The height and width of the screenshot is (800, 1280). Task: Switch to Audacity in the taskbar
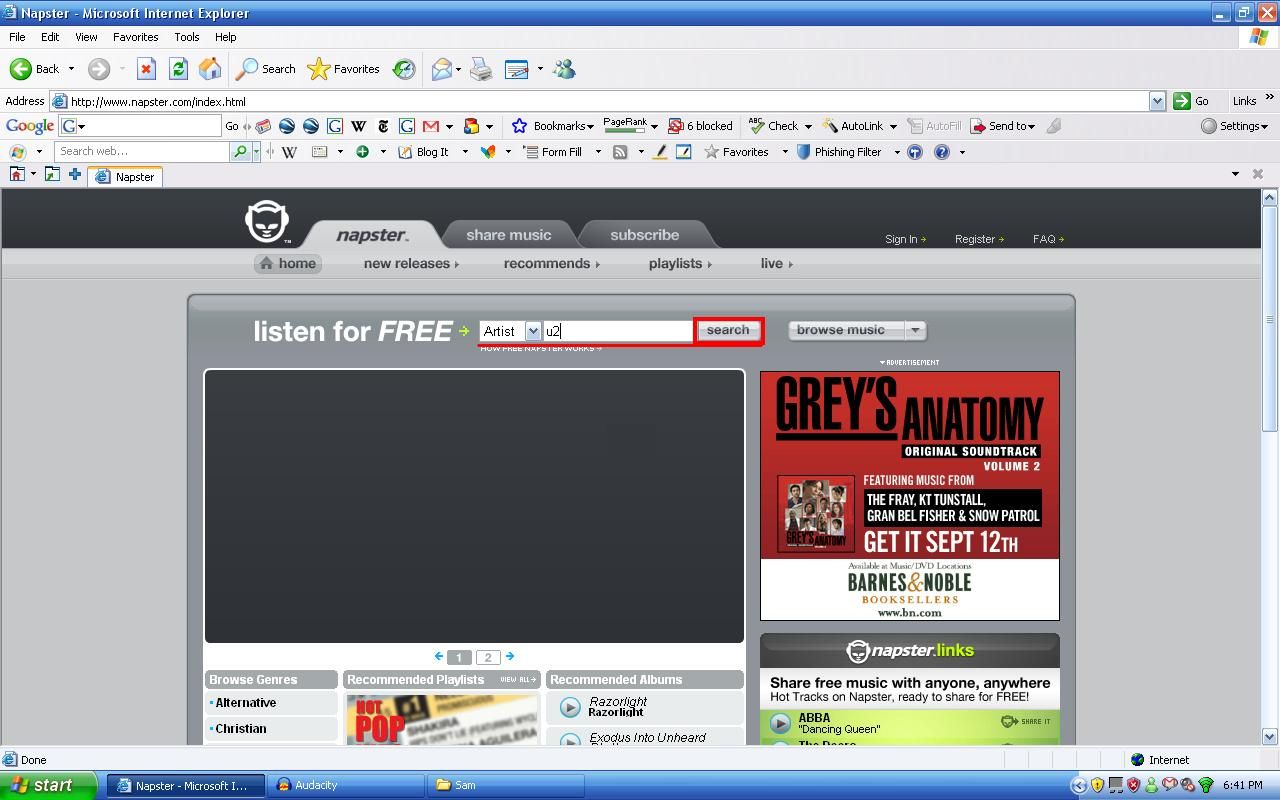[x=348, y=786]
